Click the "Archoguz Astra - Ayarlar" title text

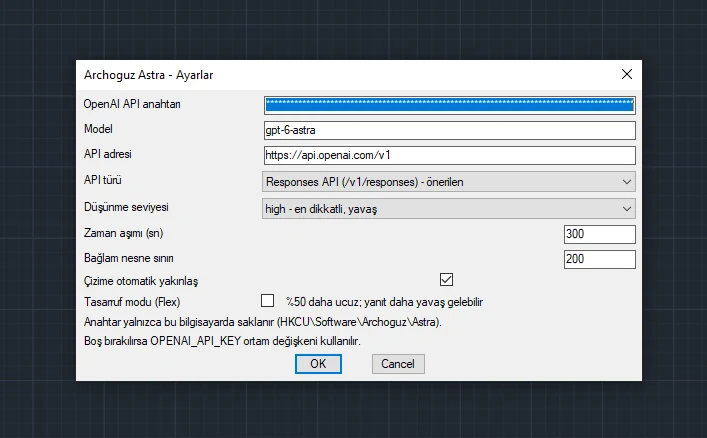pos(148,75)
